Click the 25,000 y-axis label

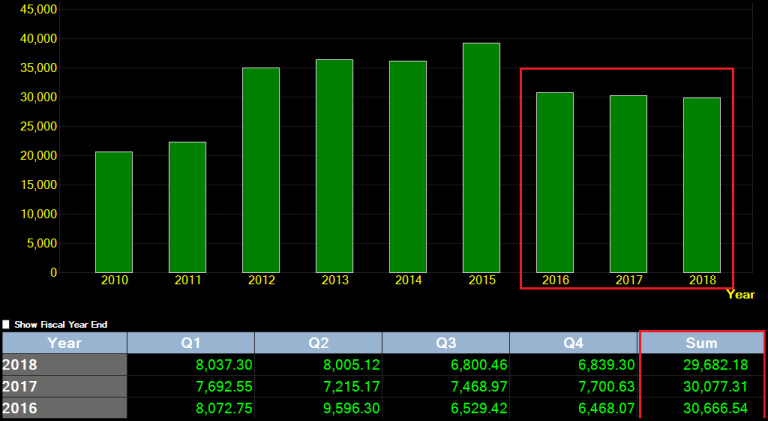(x=39, y=126)
